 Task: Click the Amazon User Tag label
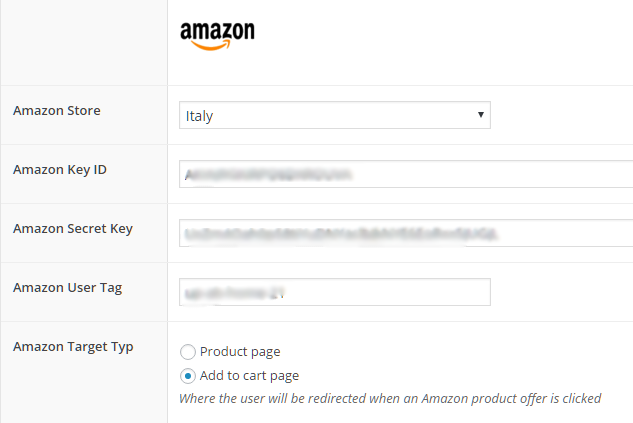(67, 288)
